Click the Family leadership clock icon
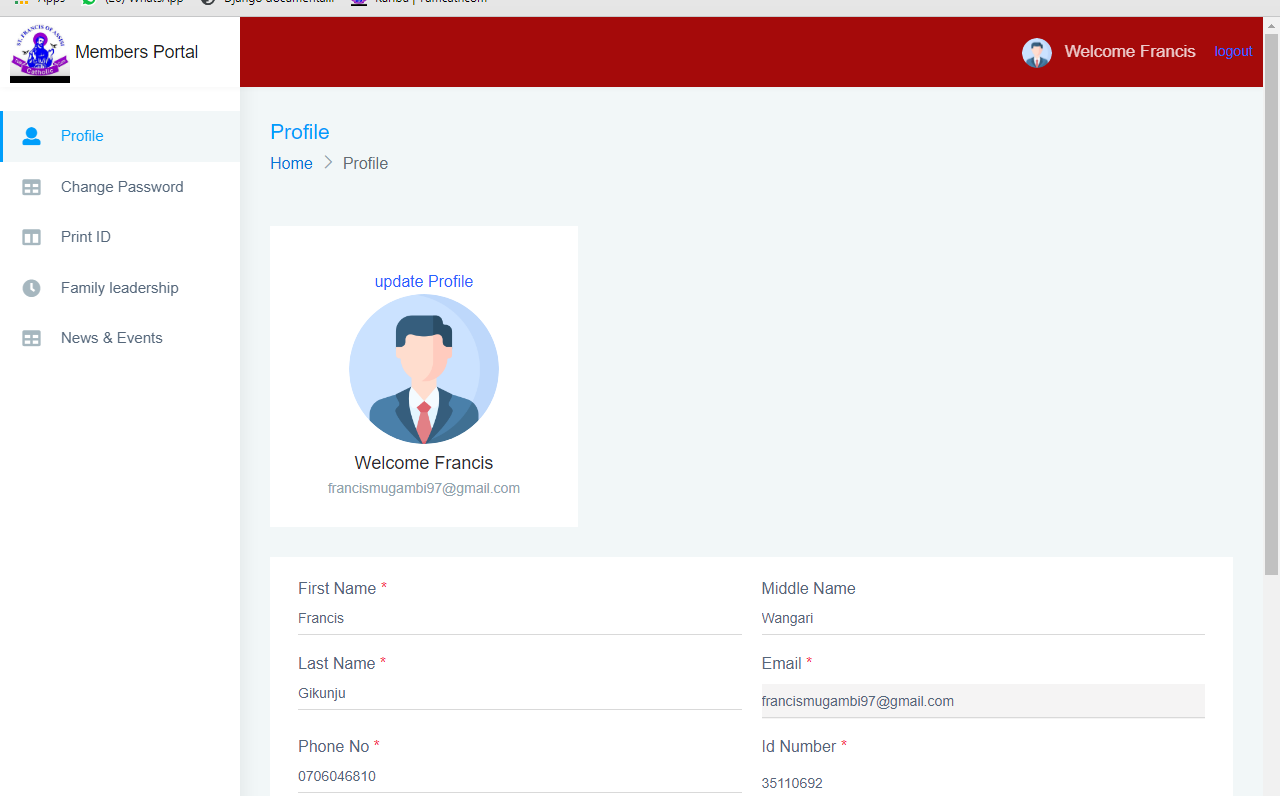The image size is (1280, 796). coord(32,288)
